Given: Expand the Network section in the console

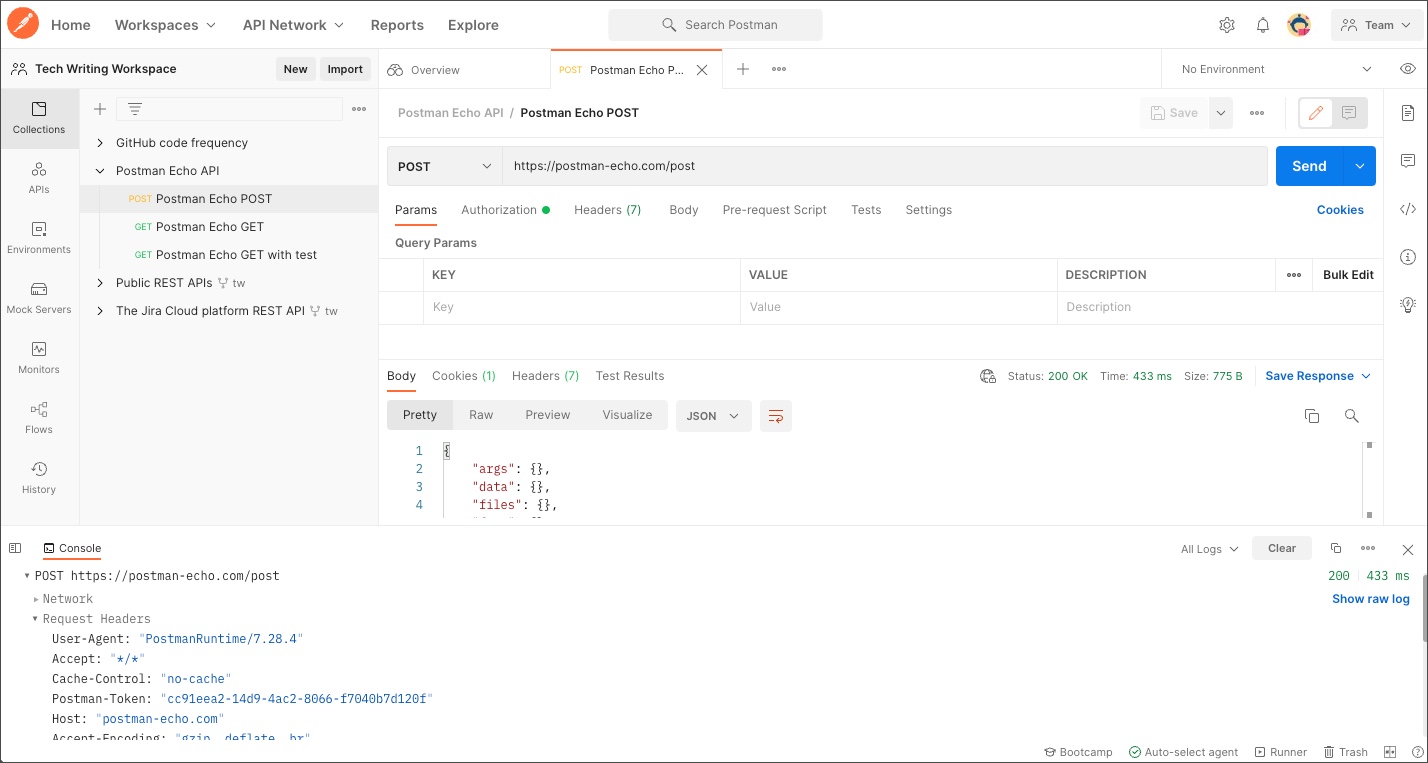Looking at the screenshot, I should click(x=36, y=599).
